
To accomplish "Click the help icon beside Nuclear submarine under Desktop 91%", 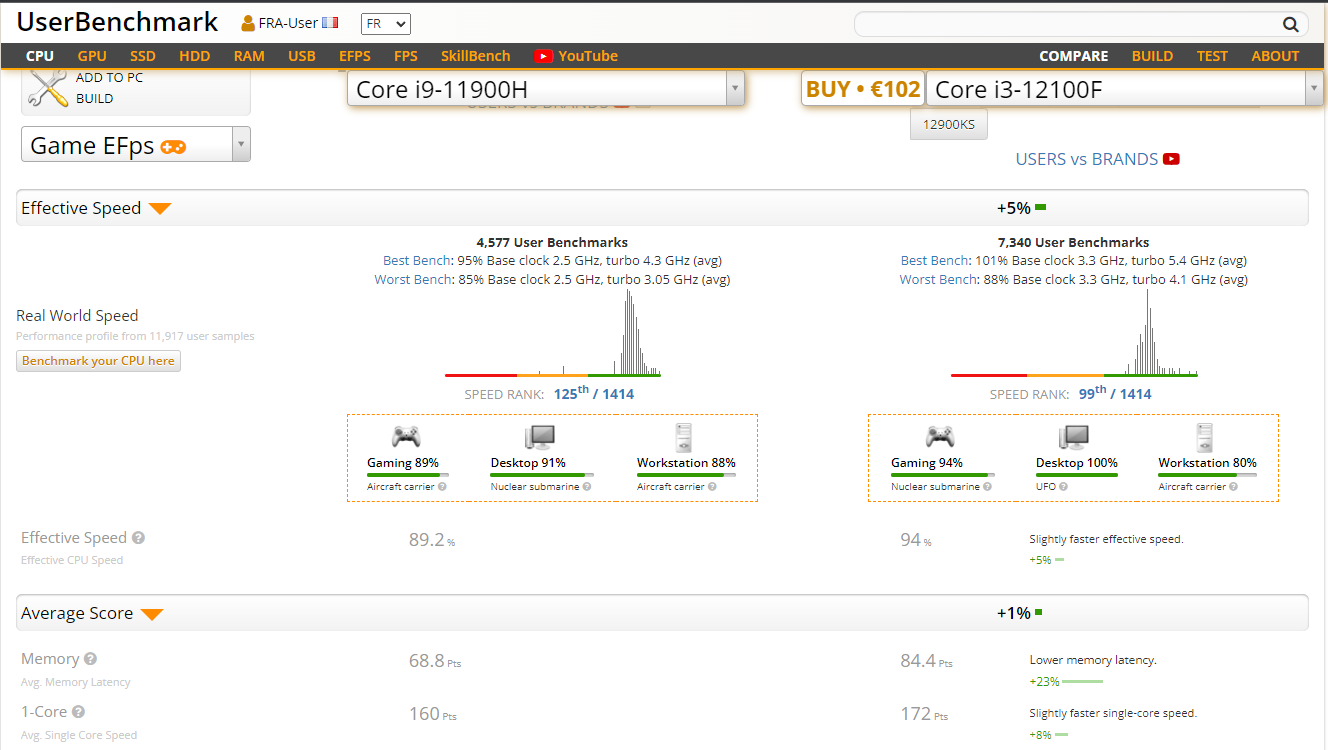I will tap(587, 487).
